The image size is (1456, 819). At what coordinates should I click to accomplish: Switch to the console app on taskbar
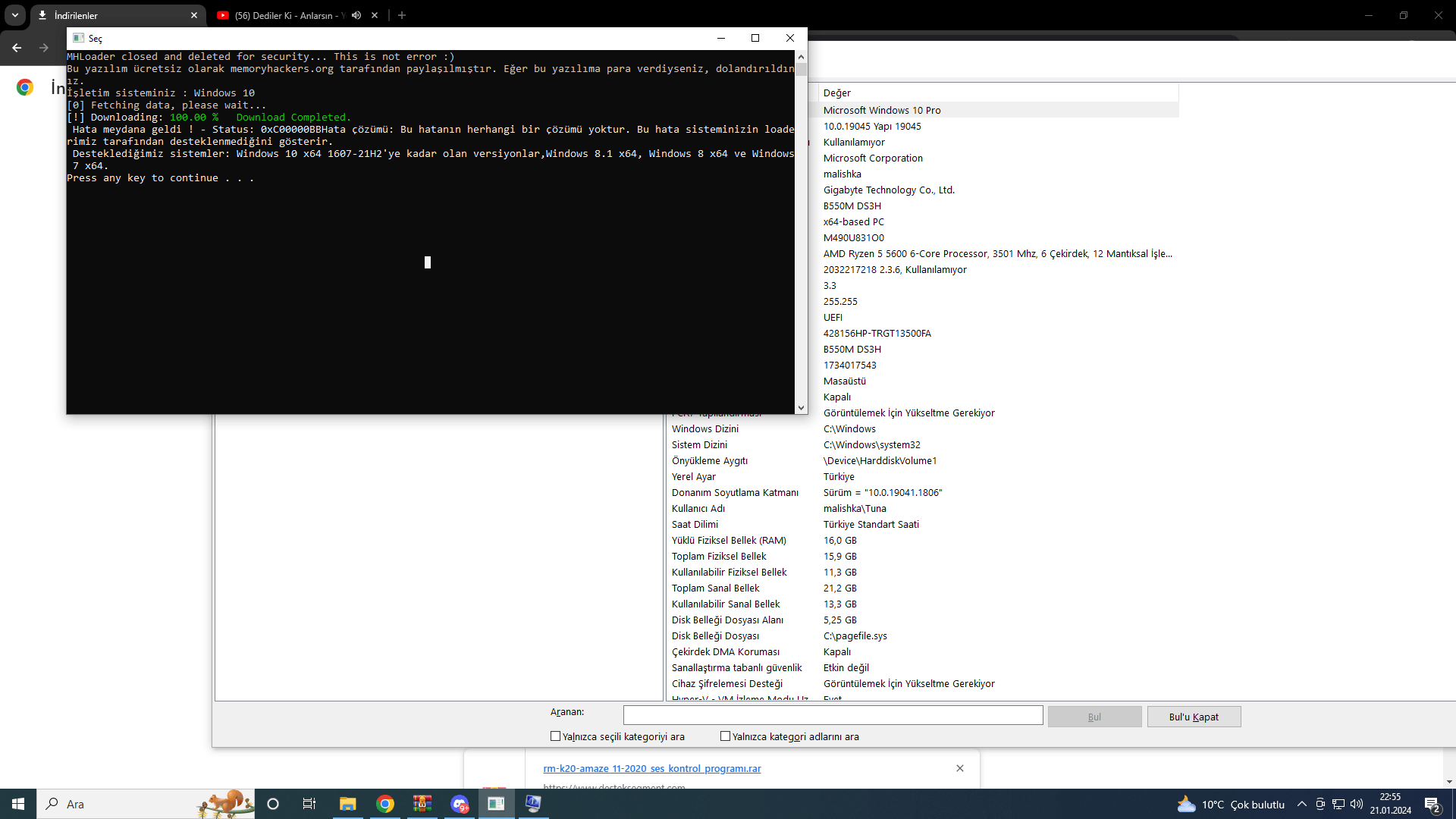496,804
